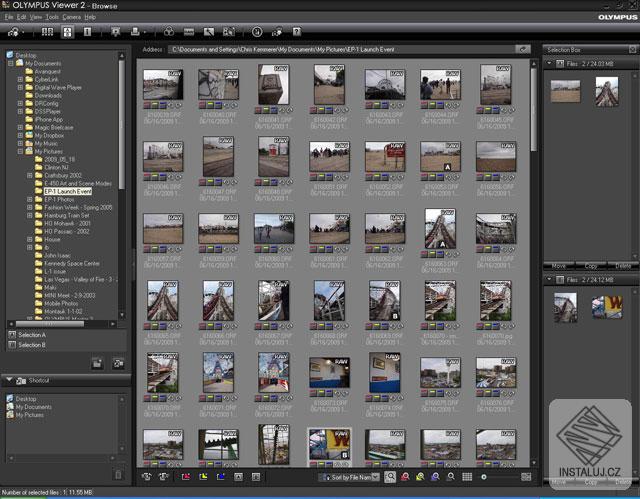Open the Tools menu
The height and width of the screenshot is (499, 640).
(52, 17)
